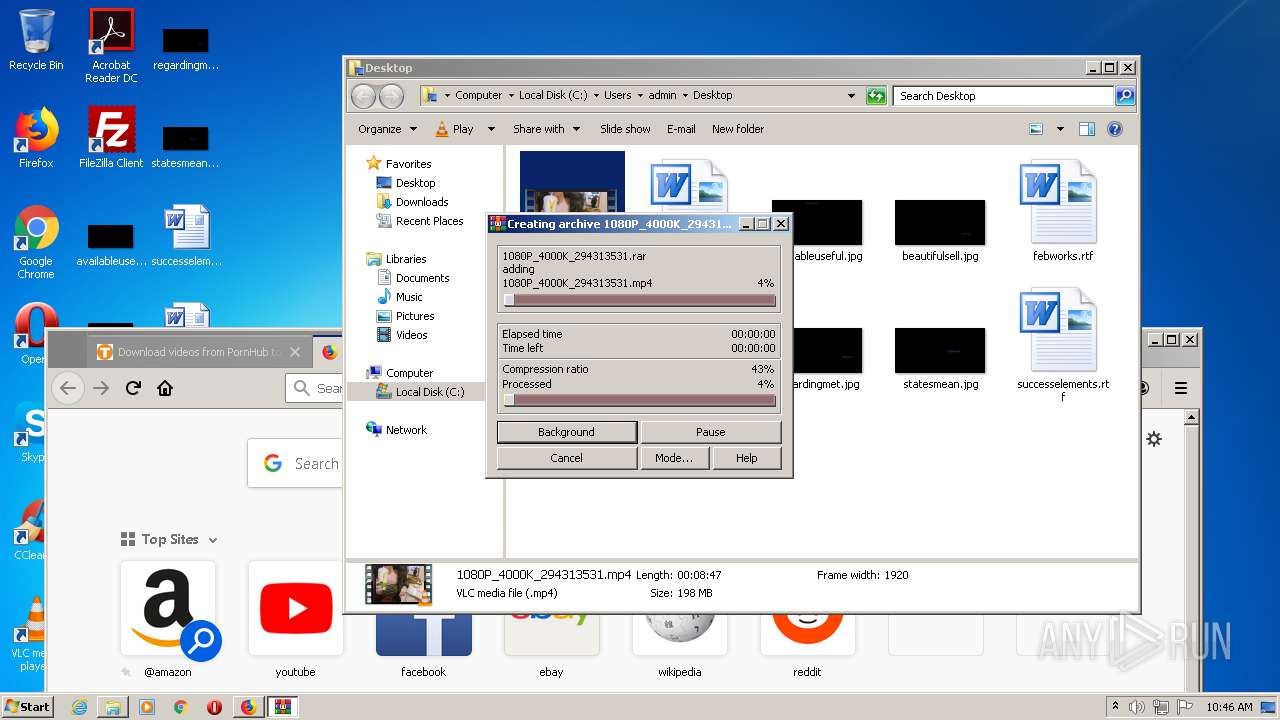Open the Recycle Bin desktop icon
1280x720 pixels.
(36, 40)
